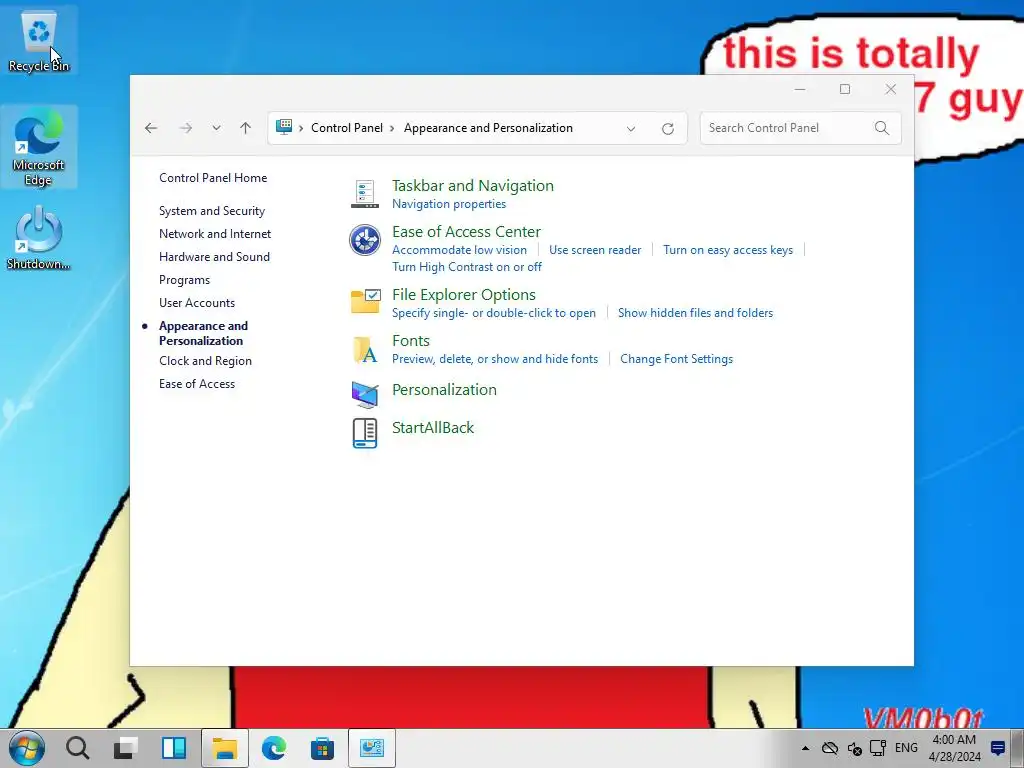Viewport: 1024px width, 768px height.
Task: Click Turn High Contrast on or off
Action: pos(467,266)
